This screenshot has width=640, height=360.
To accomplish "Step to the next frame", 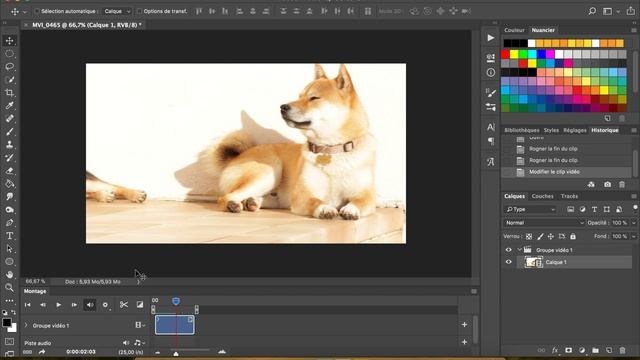I will tap(74, 305).
